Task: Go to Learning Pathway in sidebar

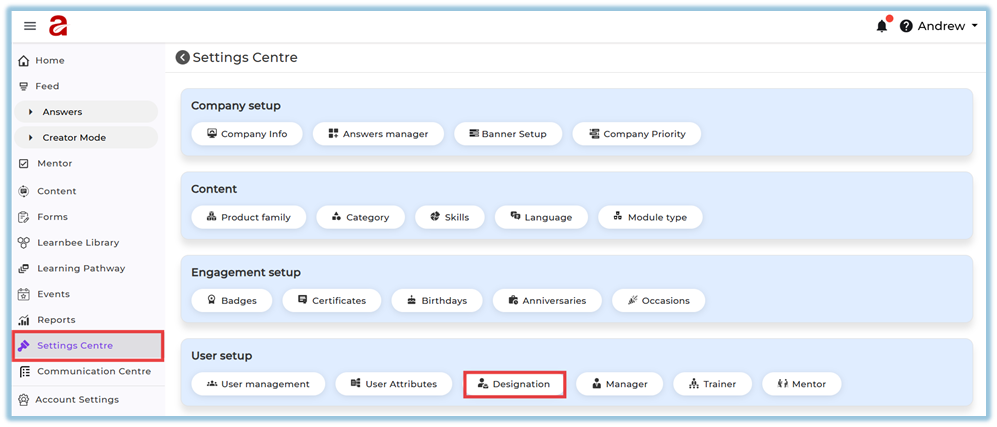Action: tap(81, 268)
